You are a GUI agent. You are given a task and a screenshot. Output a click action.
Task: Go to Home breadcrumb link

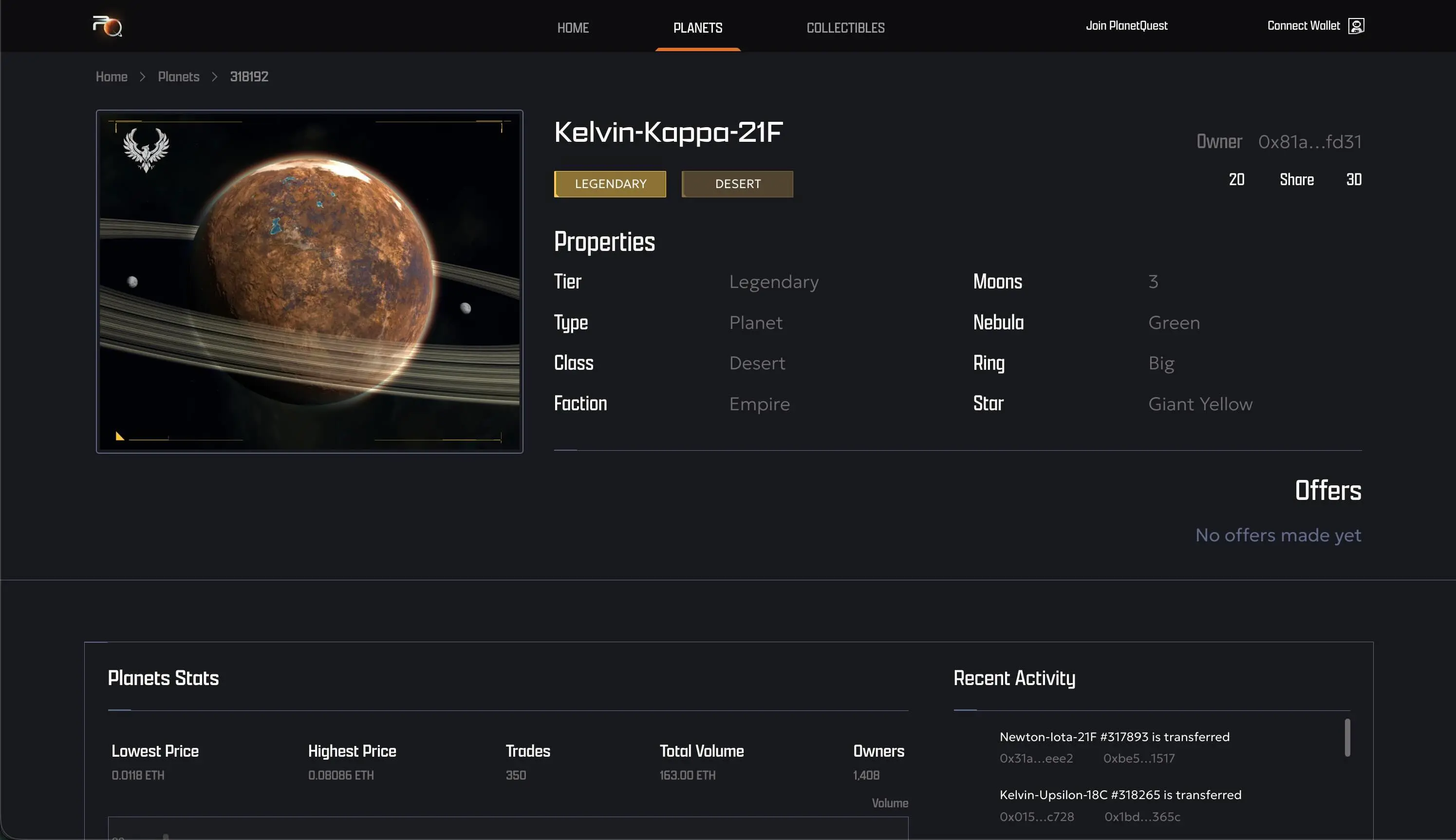click(x=111, y=76)
